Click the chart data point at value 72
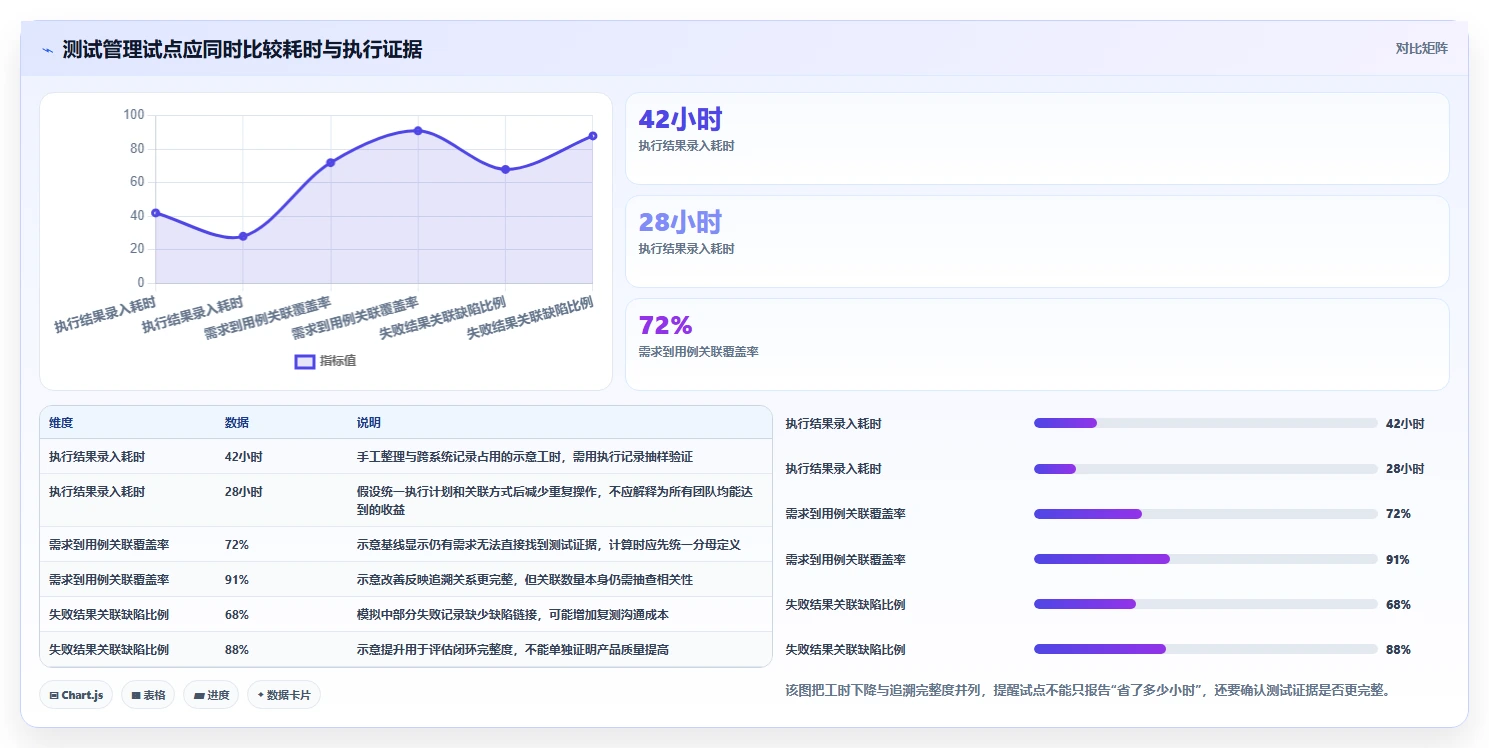1489x748 pixels. click(330, 163)
